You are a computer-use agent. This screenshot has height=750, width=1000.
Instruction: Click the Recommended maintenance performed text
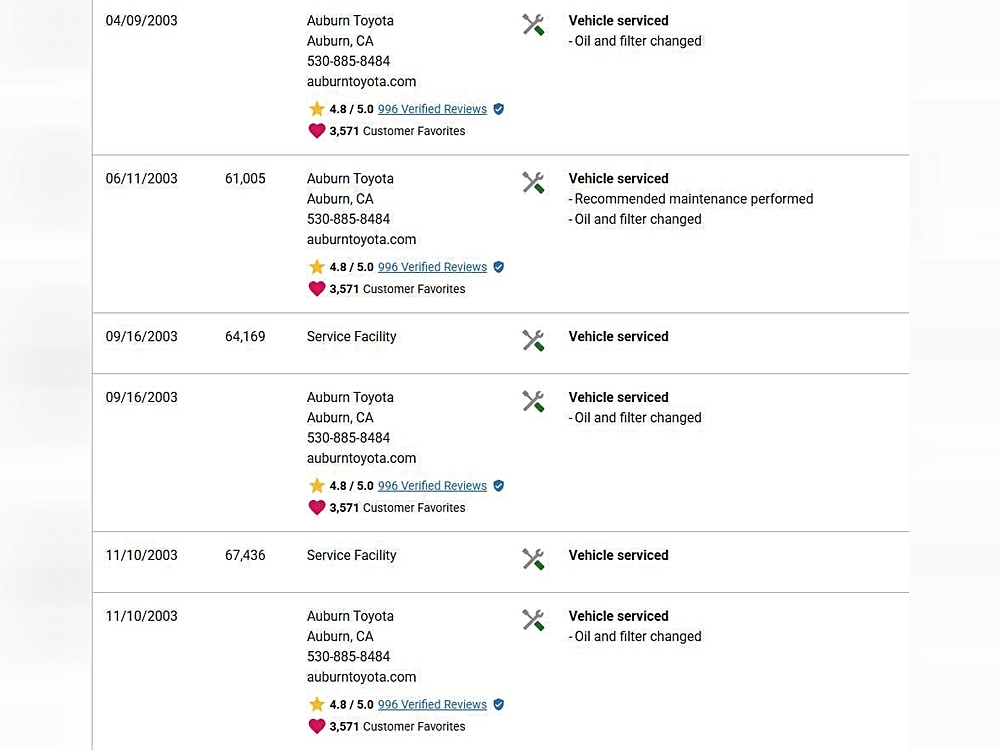pos(693,199)
